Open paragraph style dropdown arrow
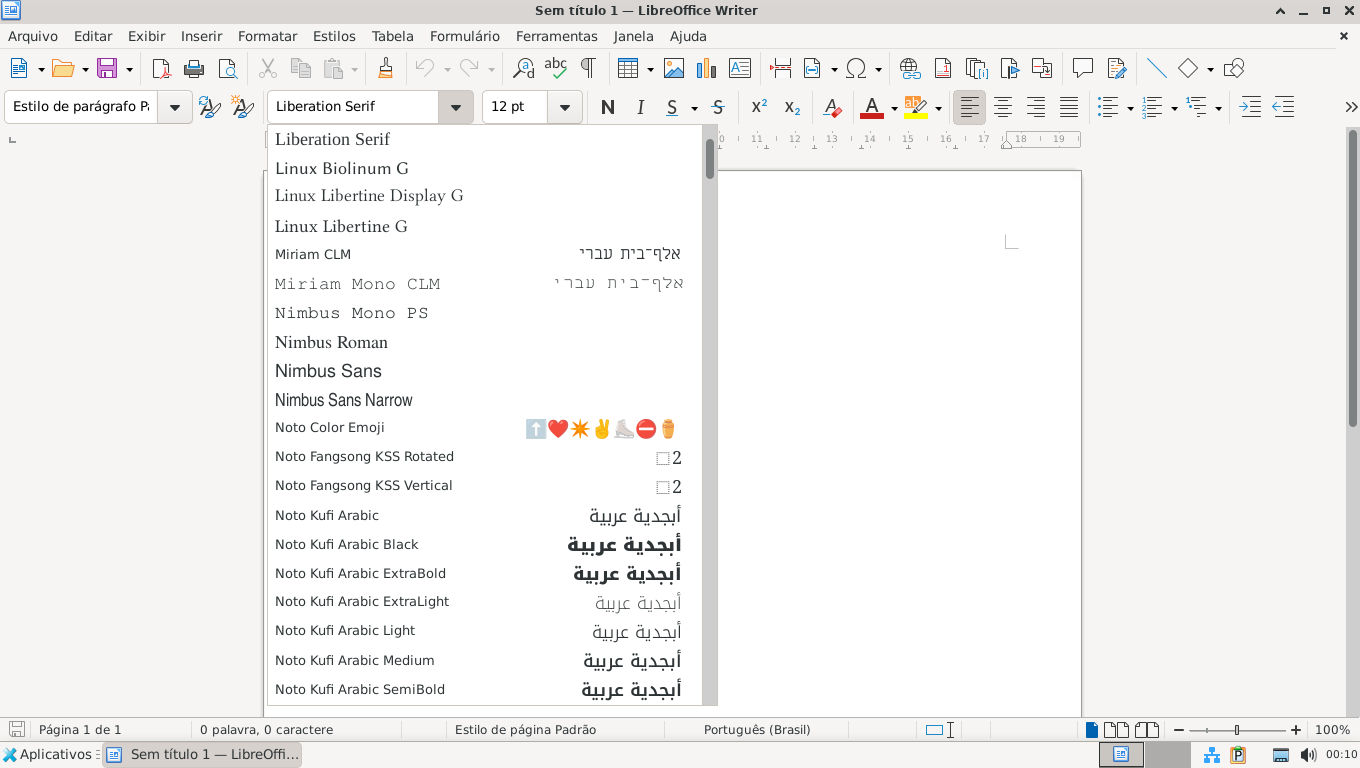 coord(175,107)
